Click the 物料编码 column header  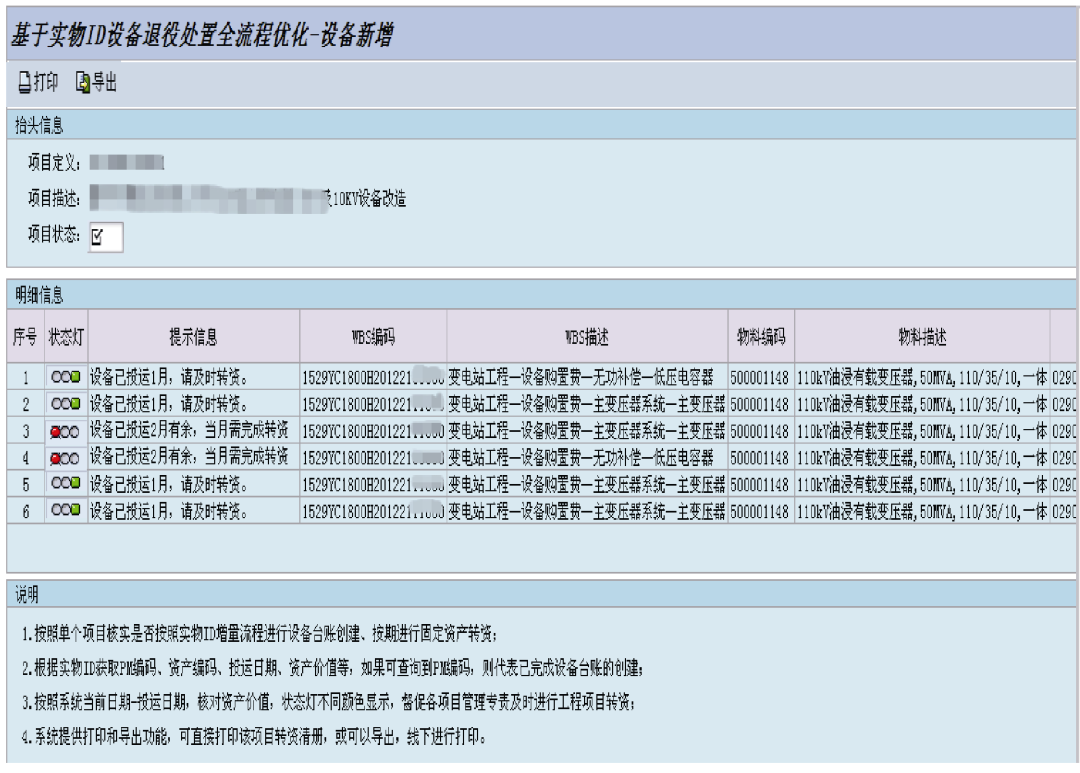[x=761, y=336]
